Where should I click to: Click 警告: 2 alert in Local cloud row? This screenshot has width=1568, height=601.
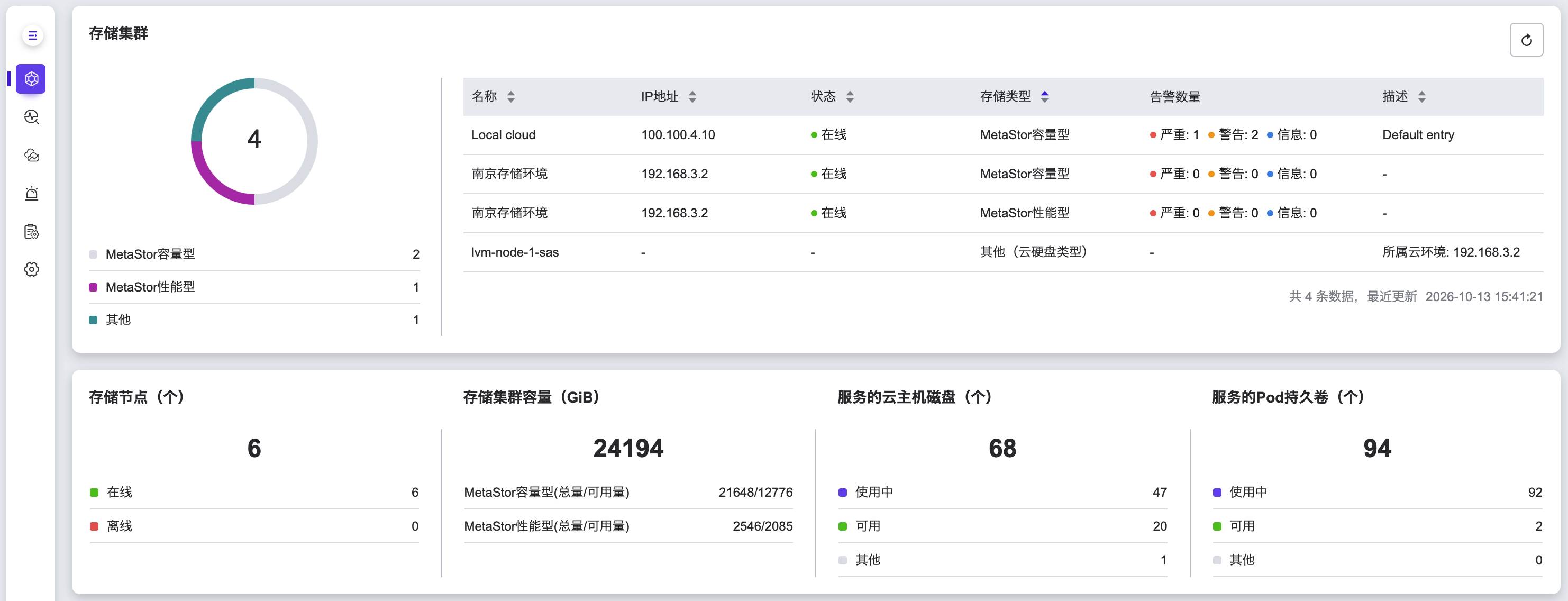point(1233,134)
